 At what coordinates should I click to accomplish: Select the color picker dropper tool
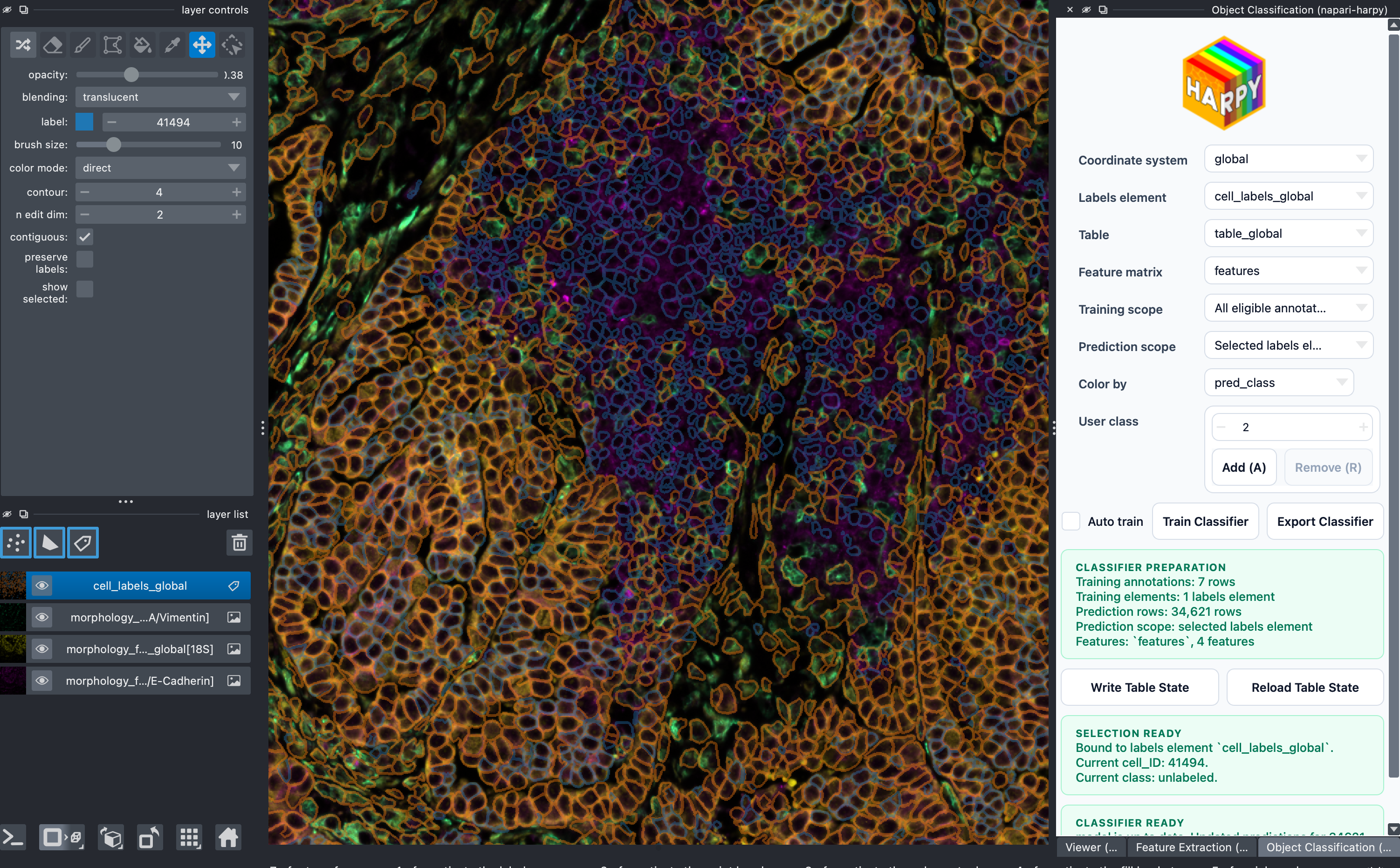(172, 45)
